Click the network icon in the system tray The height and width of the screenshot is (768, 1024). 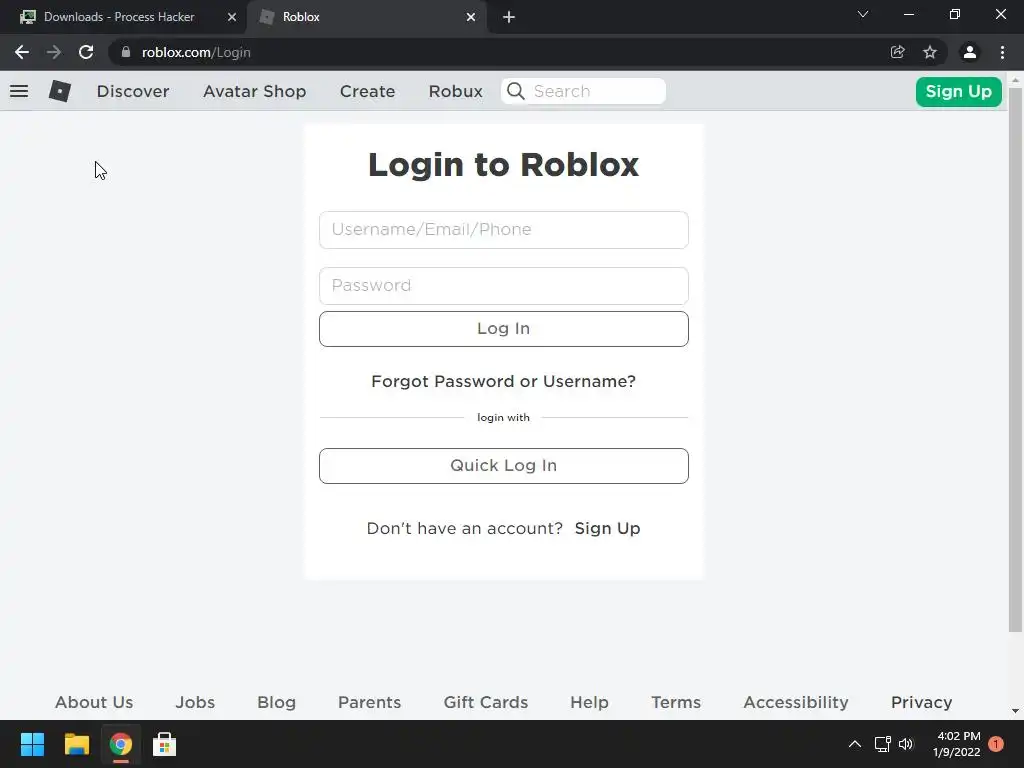pos(883,744)
